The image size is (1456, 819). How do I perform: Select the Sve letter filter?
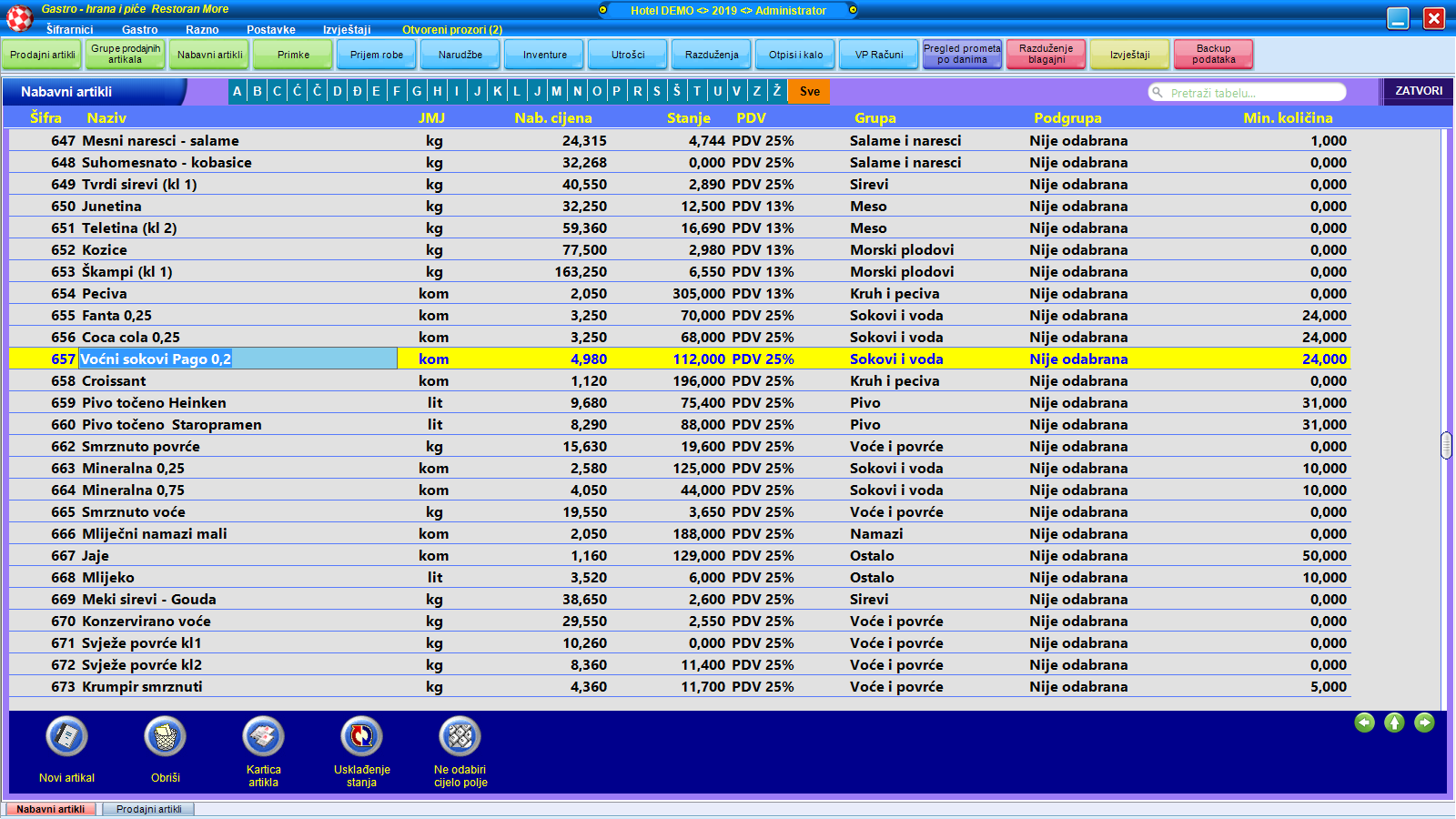pos(809,91)
